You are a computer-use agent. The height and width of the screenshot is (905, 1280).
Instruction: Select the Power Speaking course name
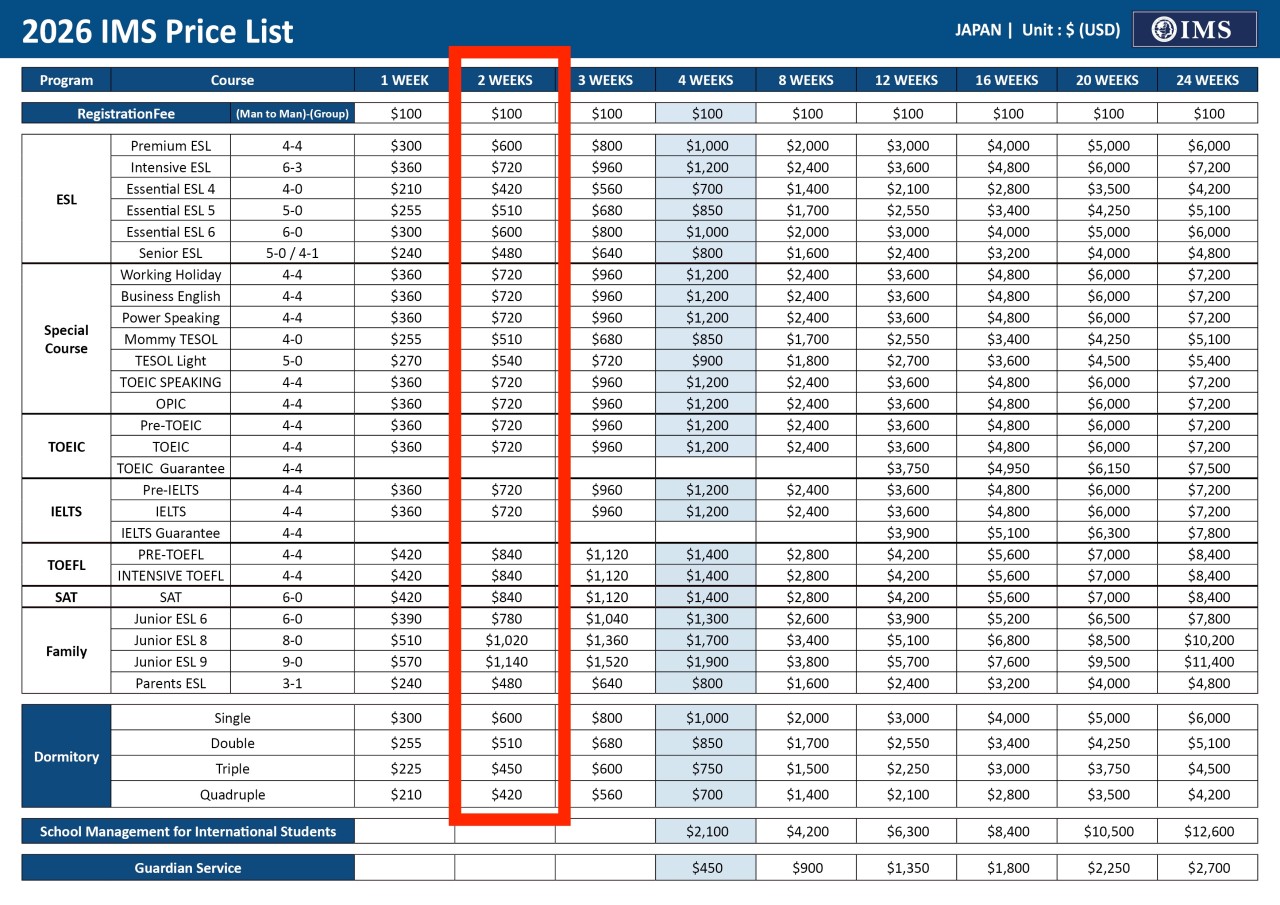(x=171, y=318)
